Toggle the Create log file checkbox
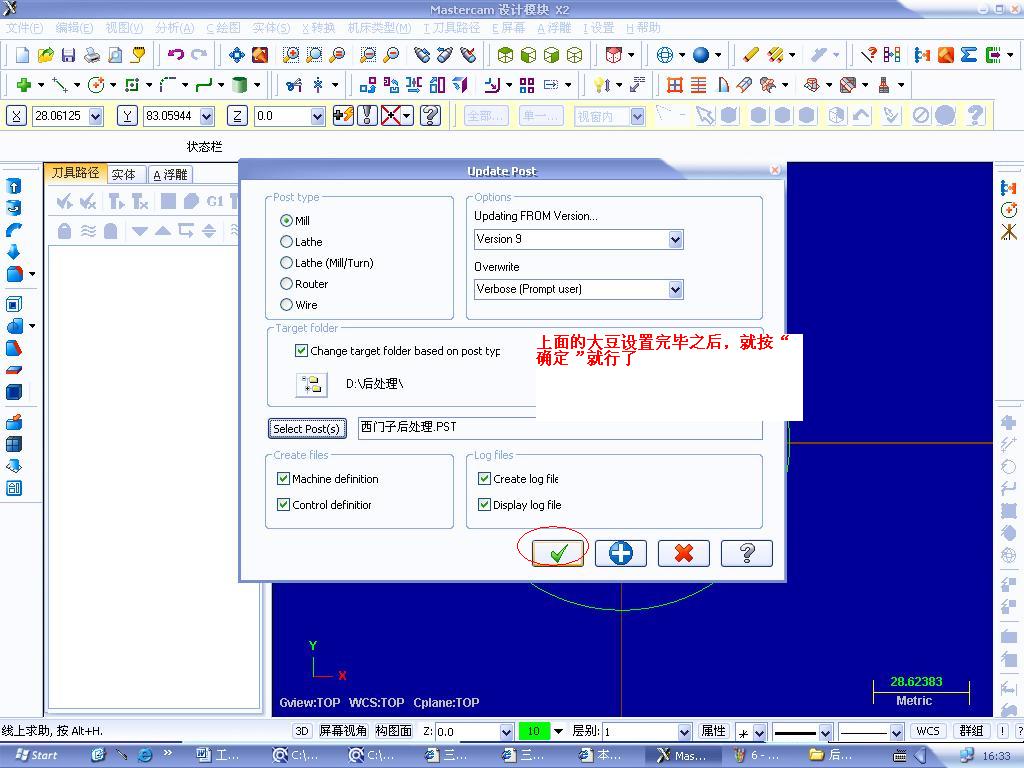 coord(485,479)
